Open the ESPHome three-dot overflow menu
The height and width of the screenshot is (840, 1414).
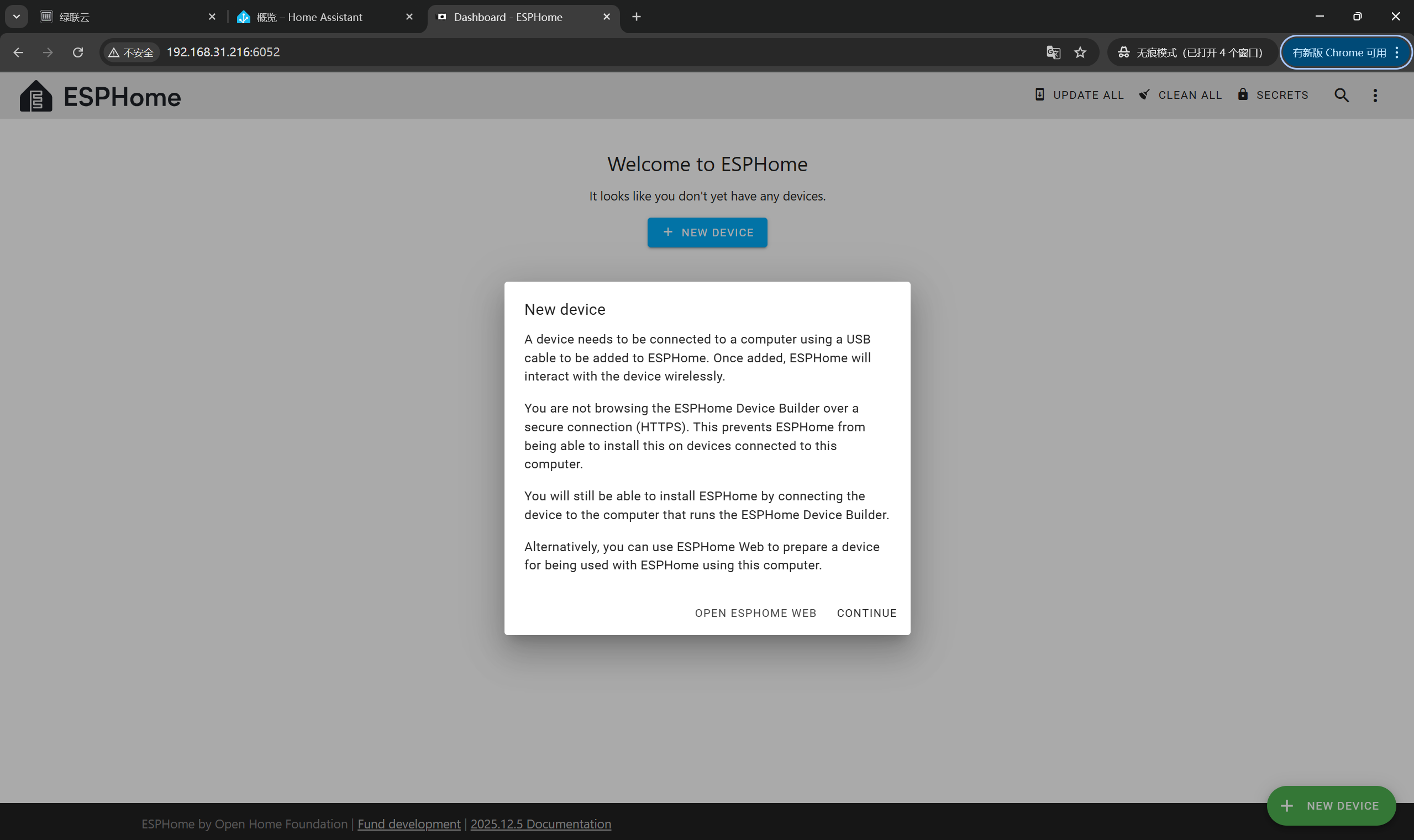(1375, 95)
